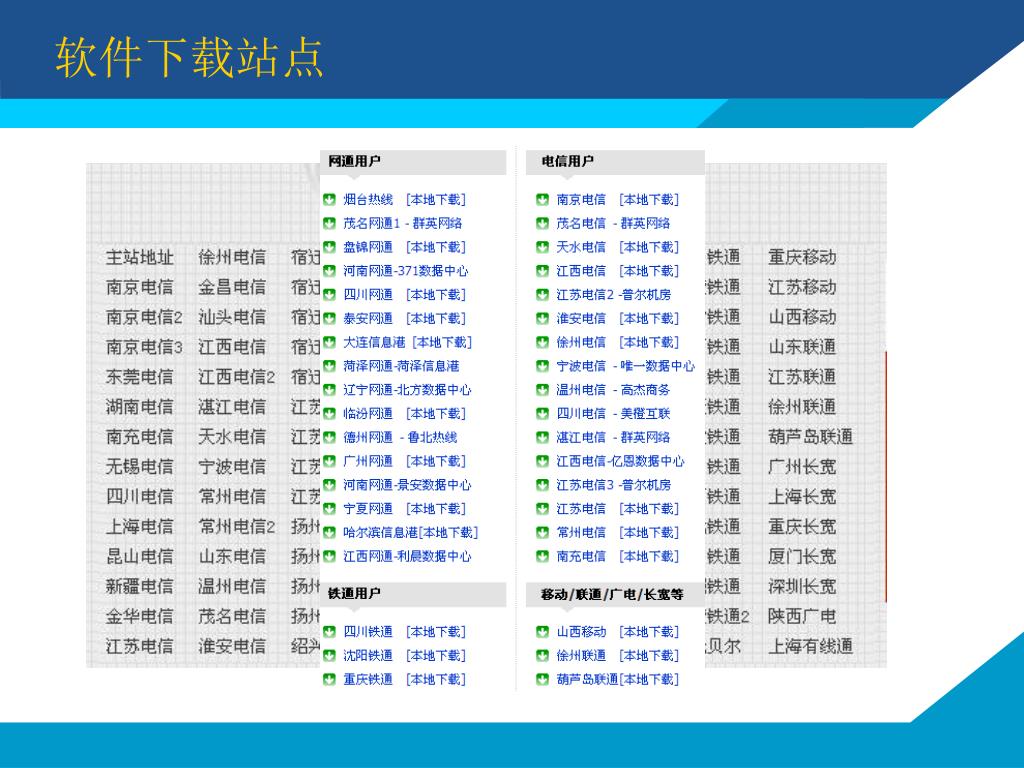The height and width of the screenshot is (768, 1024).
Task: Click the download icon beside 徐州联通 [本地下载]
Action: 543,656
